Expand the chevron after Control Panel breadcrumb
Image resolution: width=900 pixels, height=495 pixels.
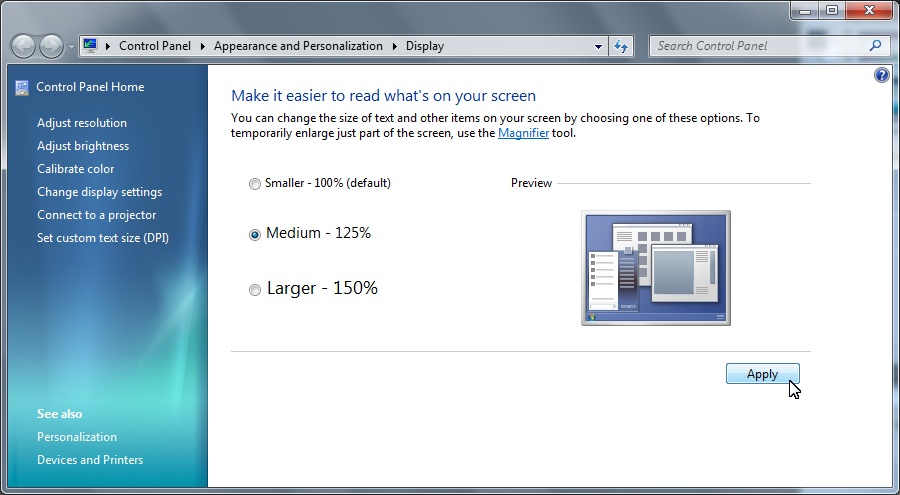pos(203,47)
